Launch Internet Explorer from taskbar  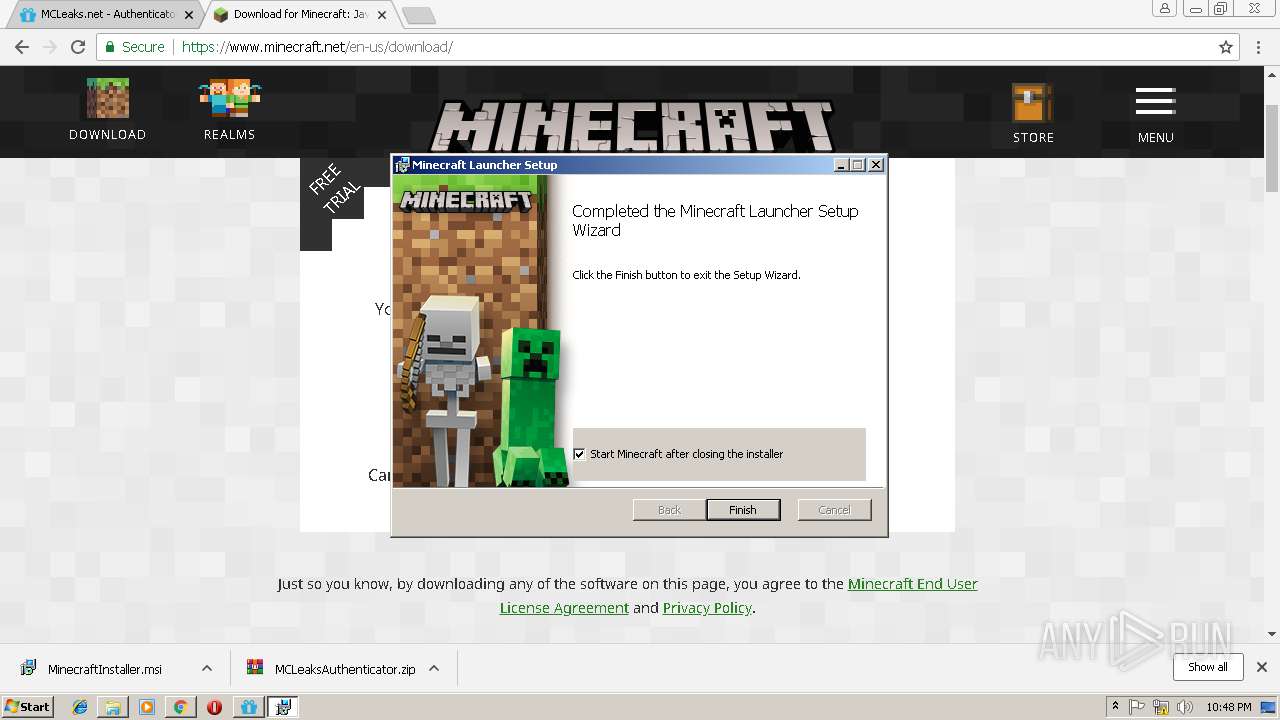tap(80, 707)
